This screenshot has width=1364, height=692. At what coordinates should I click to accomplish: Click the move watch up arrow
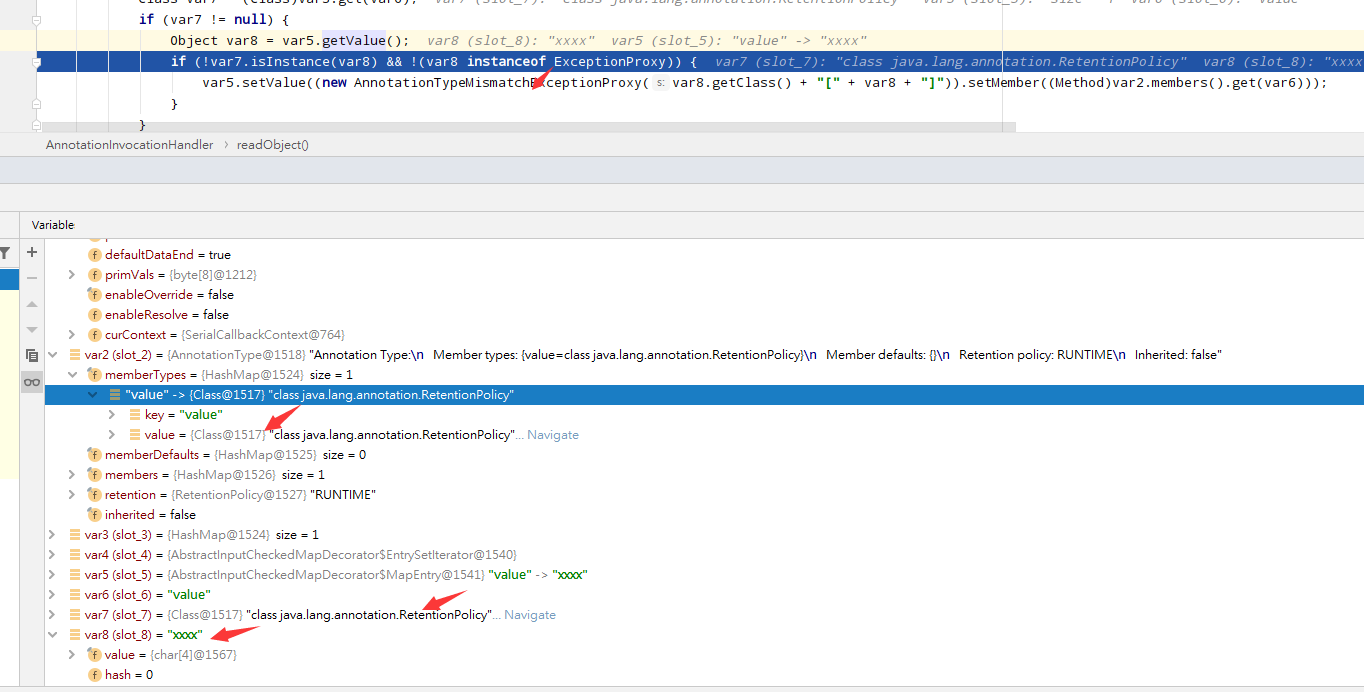click(32, 304)
